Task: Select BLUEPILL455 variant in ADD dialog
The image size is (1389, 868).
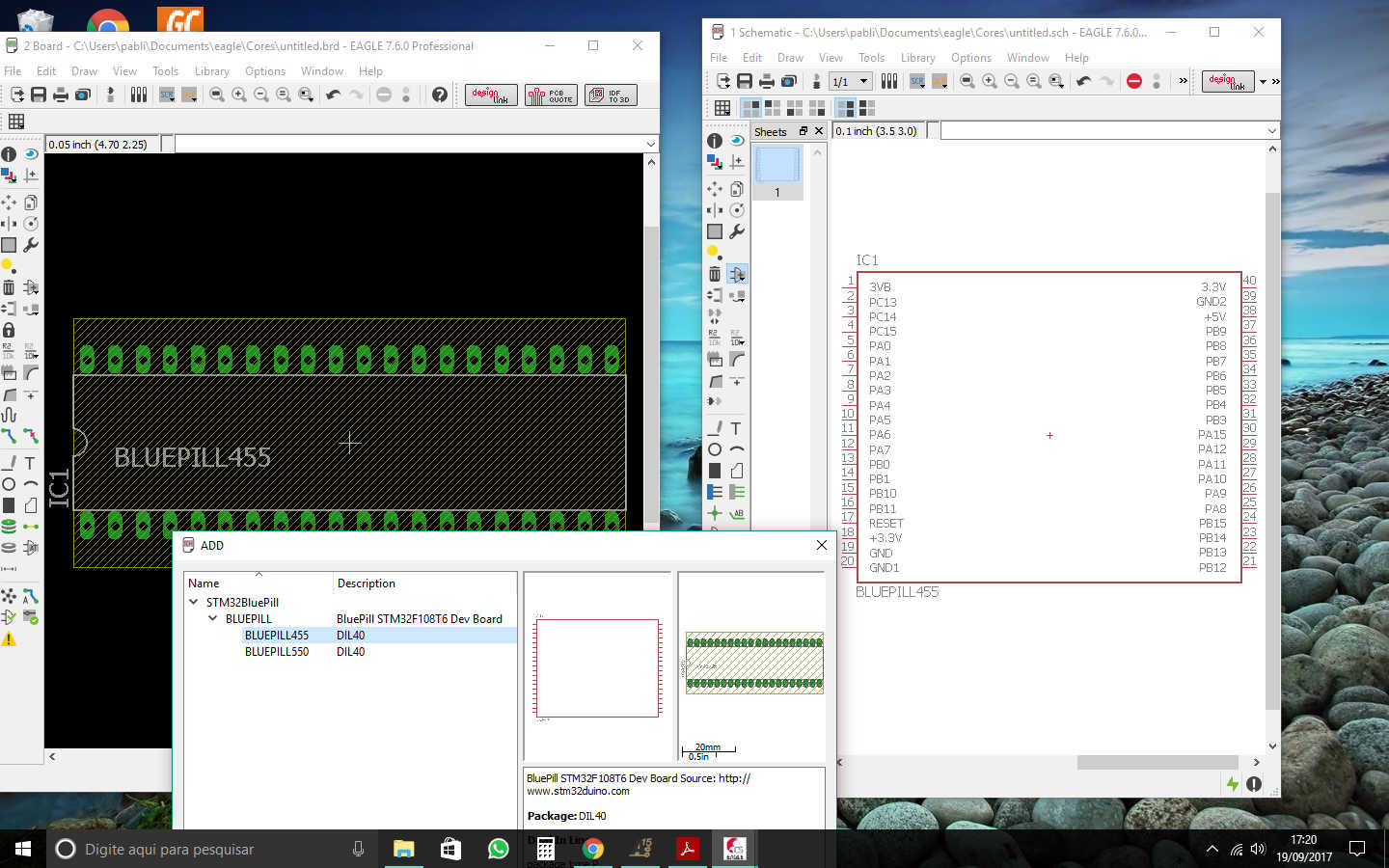Action: point(277,636)
